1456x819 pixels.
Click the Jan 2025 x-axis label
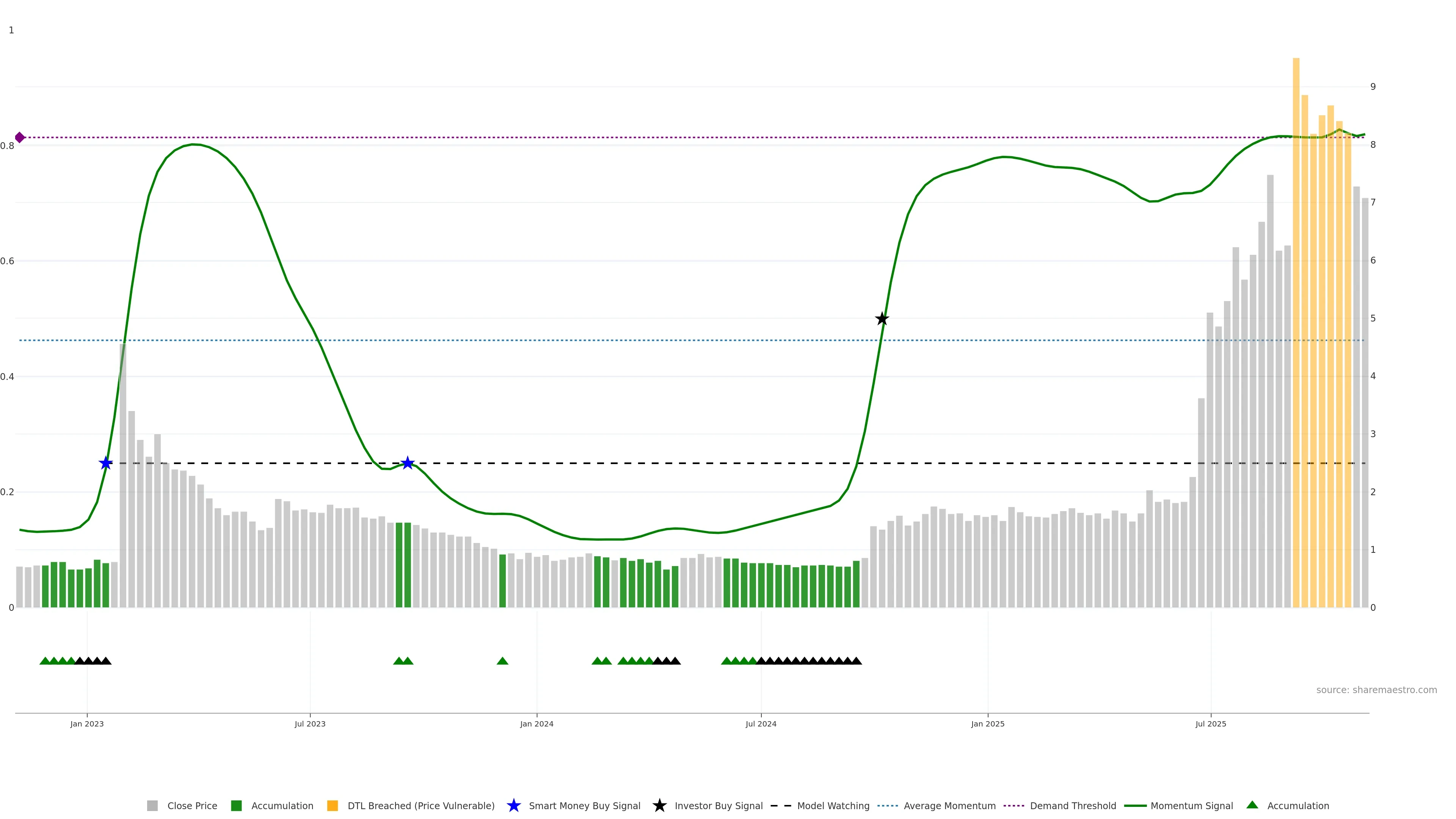pyautogui.click(x=987, y=724)
